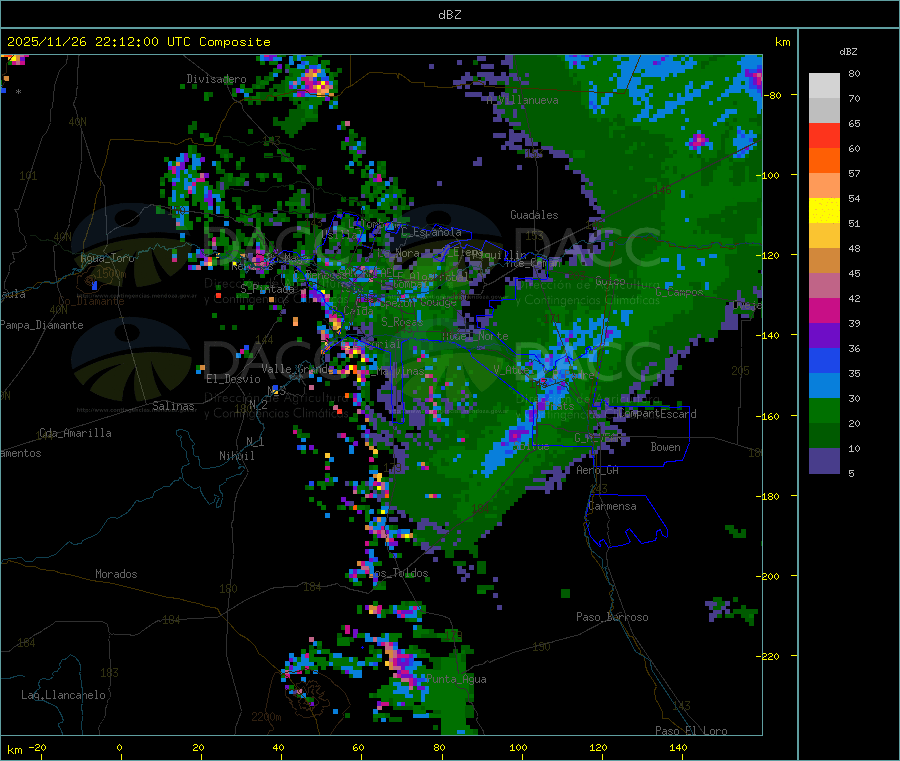Click the 0 km horizontal axis tick
The height and width of the screenshot is (761, 900).
click(x=119, y=747)
